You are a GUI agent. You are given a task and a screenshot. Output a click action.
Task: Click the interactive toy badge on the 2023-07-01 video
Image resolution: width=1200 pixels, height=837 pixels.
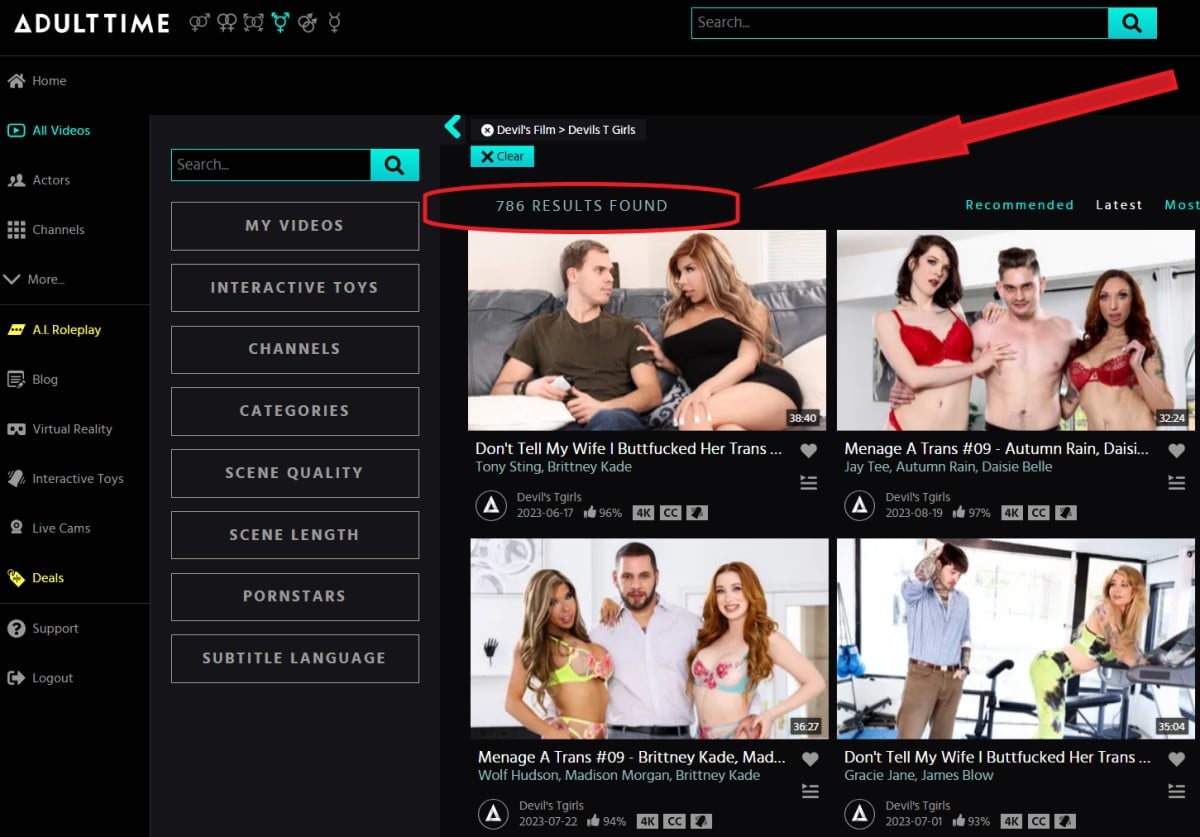(x=1066, y=822)
